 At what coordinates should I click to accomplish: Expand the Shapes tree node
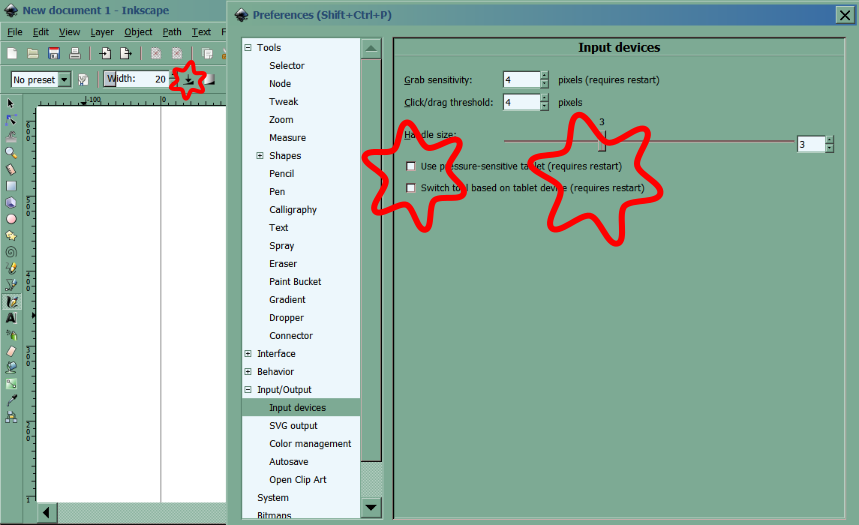coord(260,156)
